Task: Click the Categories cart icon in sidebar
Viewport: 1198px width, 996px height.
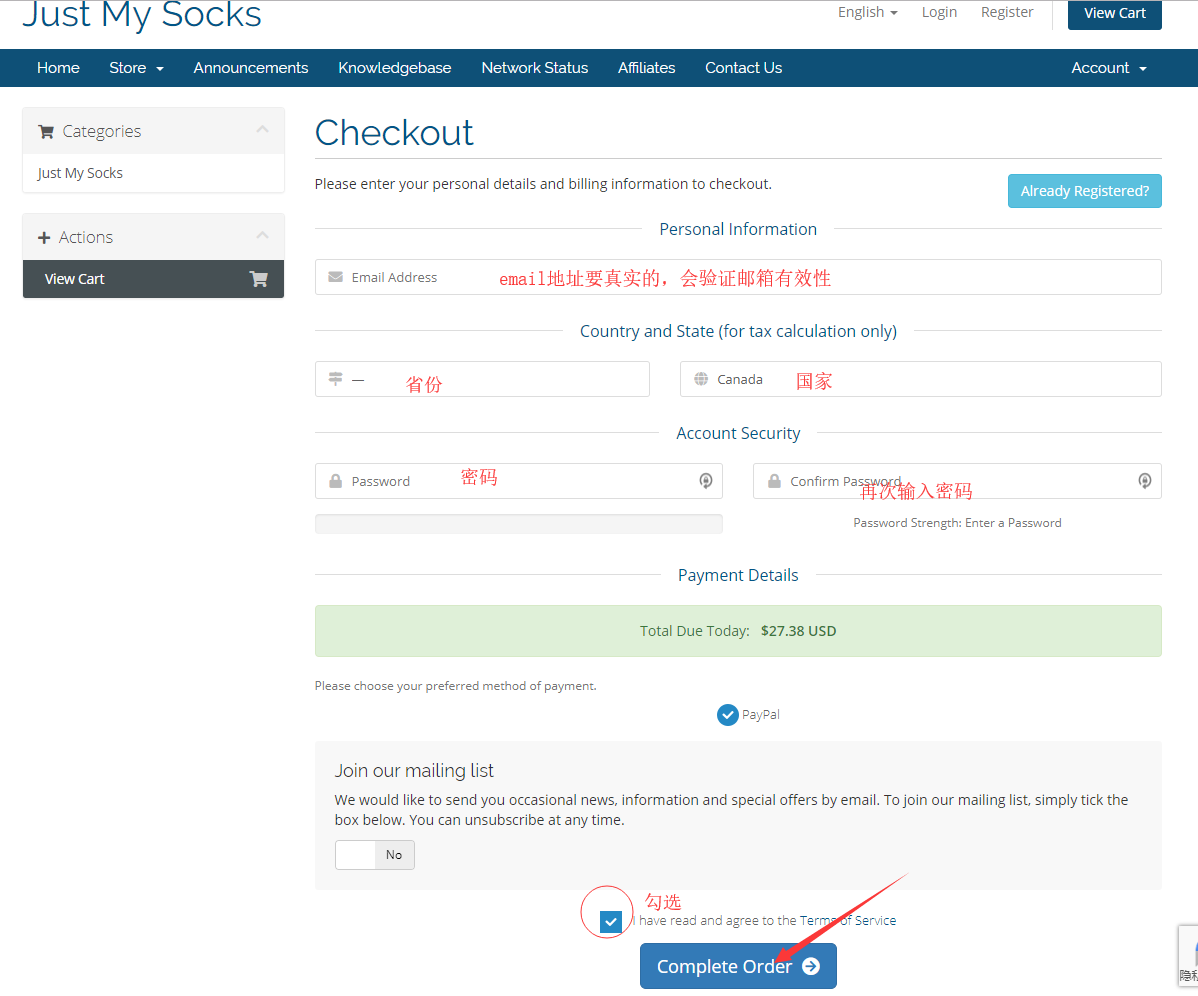Action: pos(45,131)
